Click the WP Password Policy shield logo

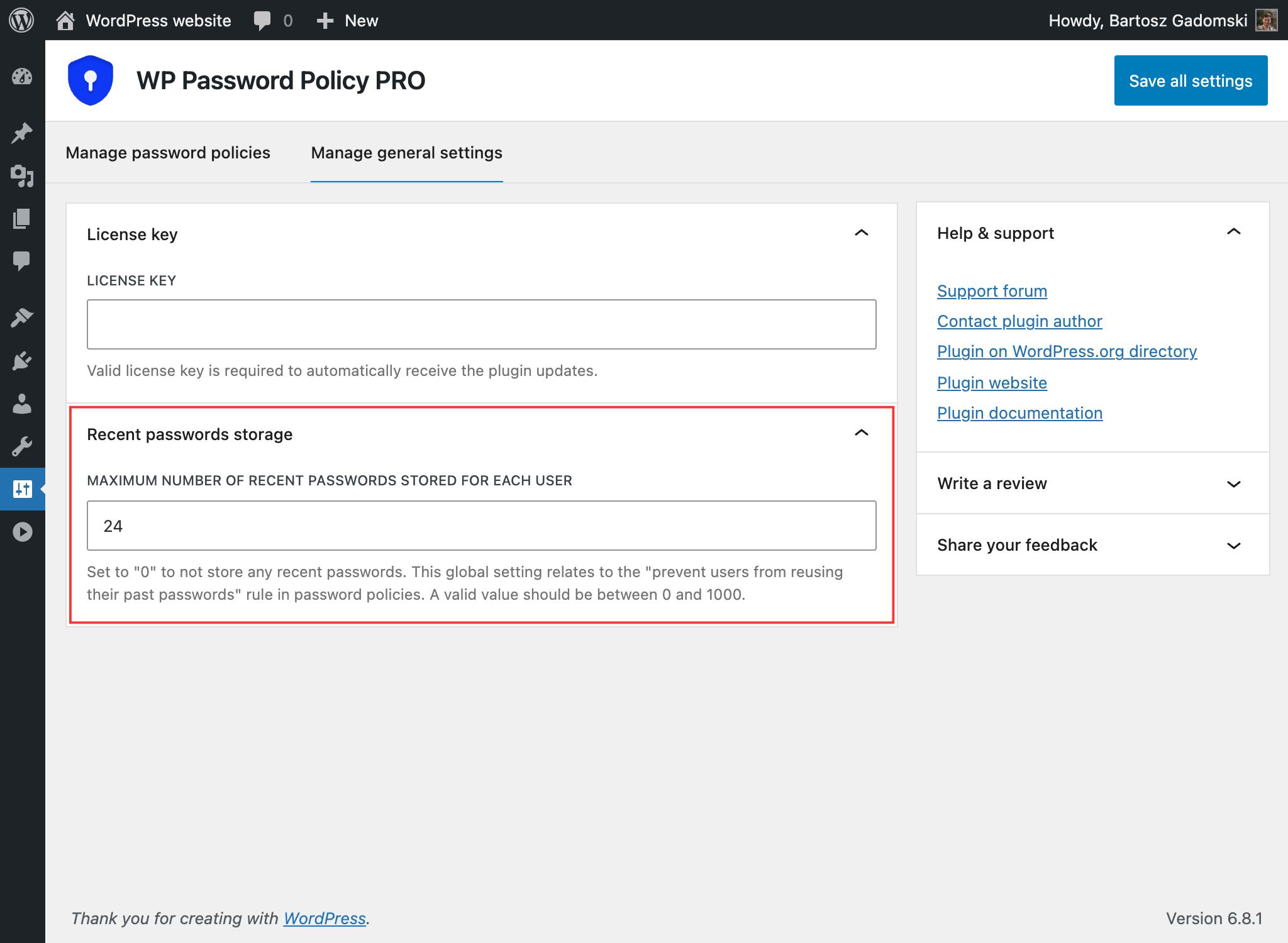click(91, 80)
